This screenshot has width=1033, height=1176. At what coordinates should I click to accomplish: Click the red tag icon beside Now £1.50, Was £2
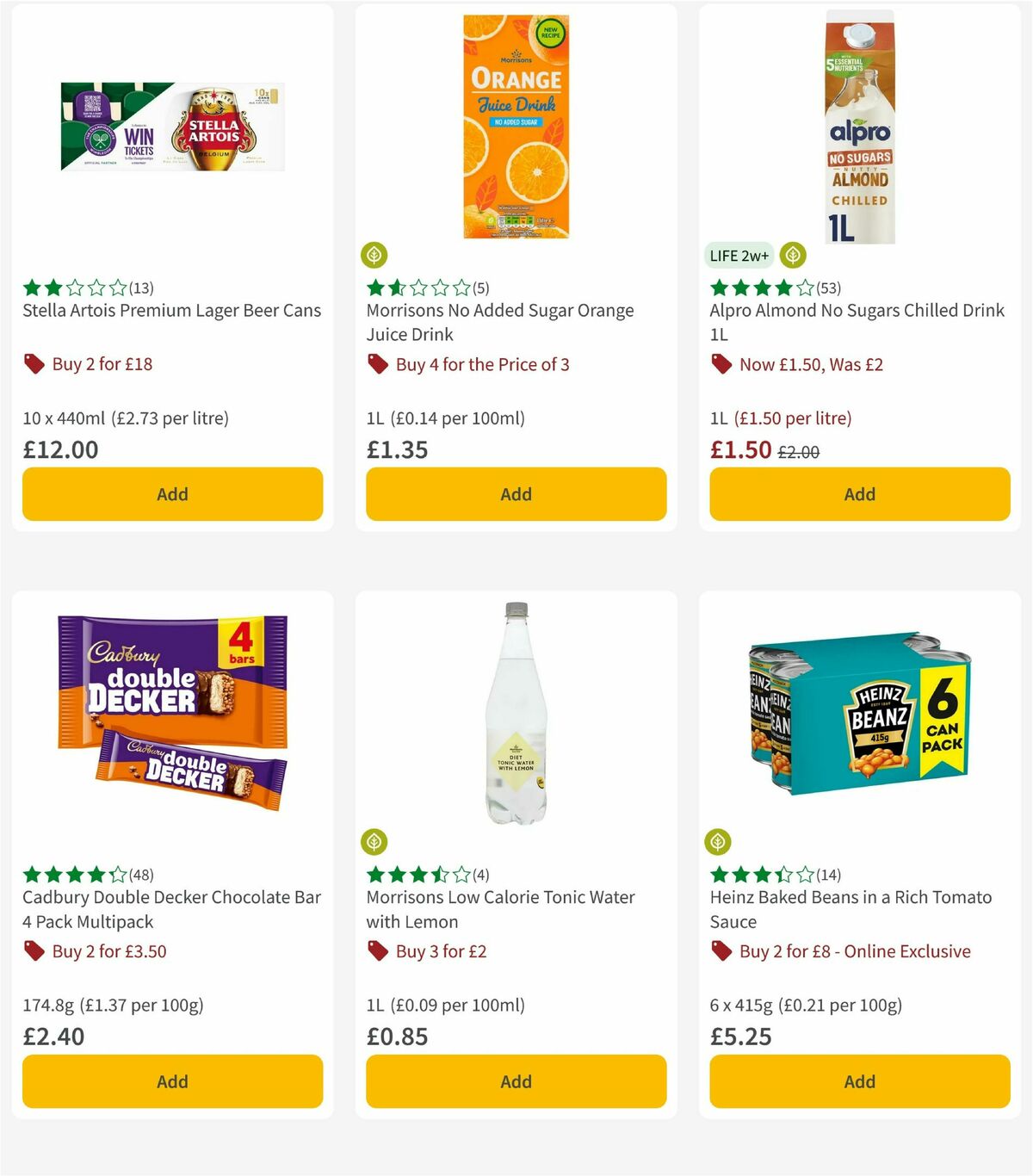click(x=721, y=364)
